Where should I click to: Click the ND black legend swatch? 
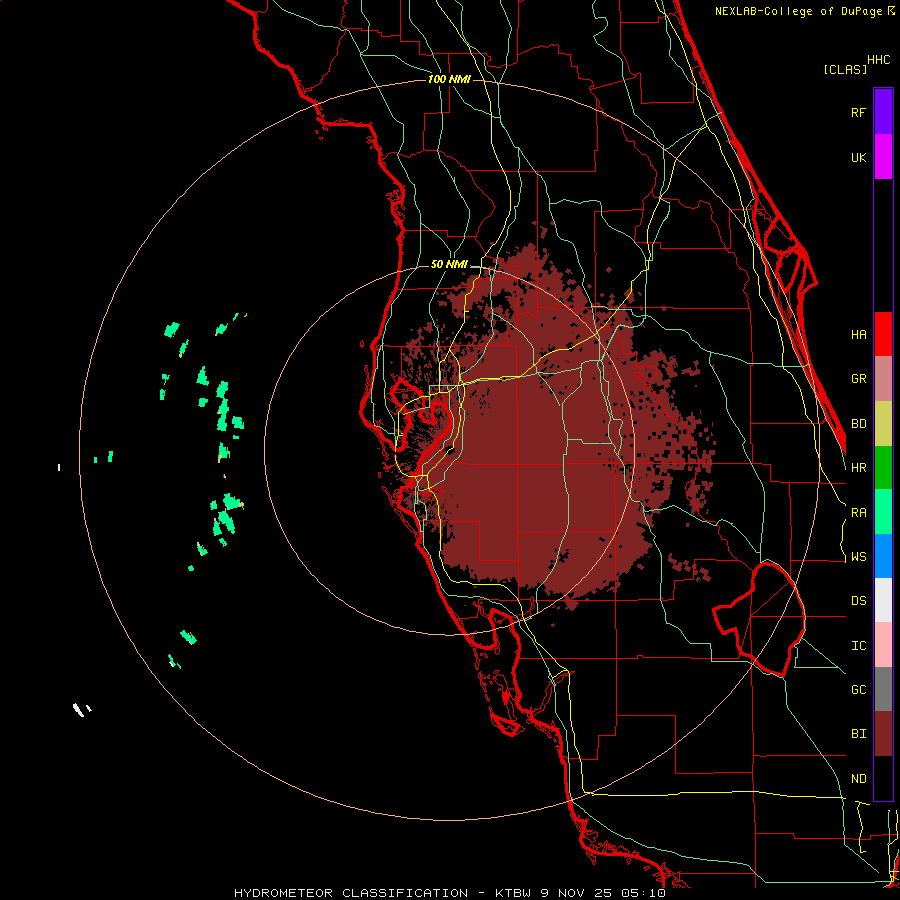click(883, 778)
